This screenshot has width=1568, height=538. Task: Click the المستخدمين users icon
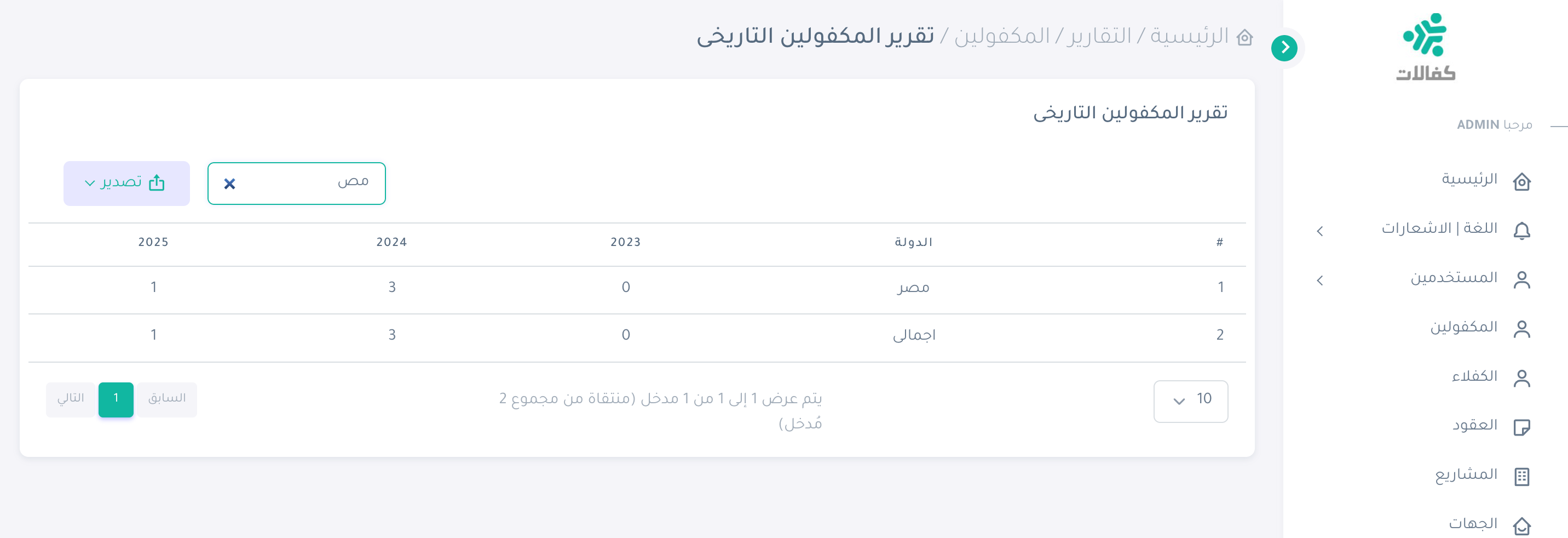click(x=1521, y=279)
